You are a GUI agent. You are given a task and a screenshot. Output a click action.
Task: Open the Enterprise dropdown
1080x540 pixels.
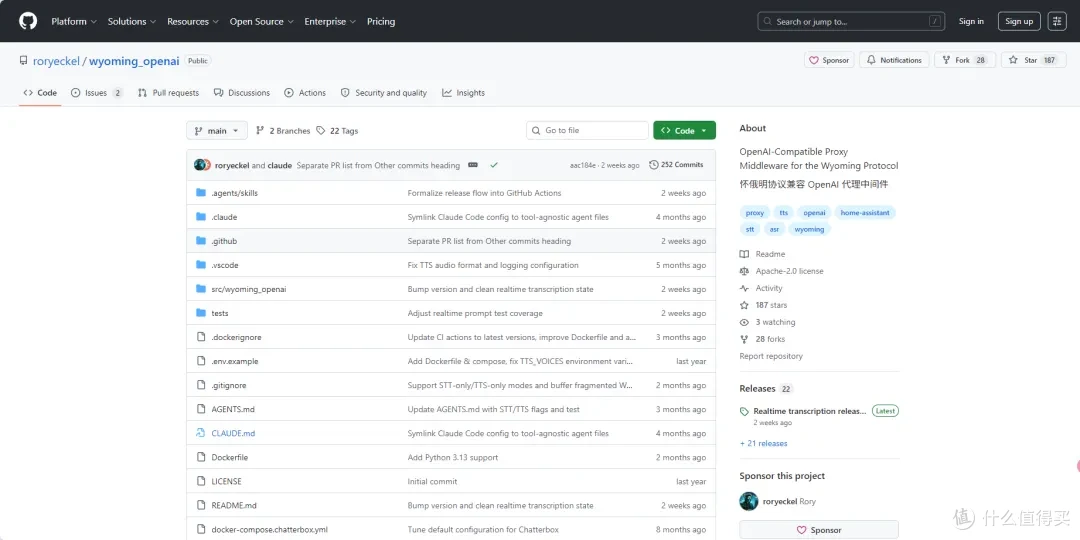coord(330,21)
